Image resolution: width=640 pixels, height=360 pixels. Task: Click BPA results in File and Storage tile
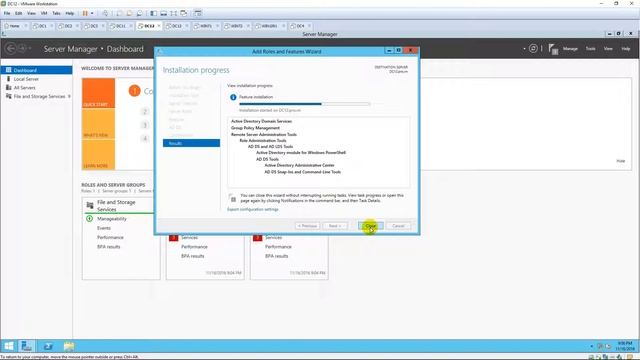[x=109, y=247]
